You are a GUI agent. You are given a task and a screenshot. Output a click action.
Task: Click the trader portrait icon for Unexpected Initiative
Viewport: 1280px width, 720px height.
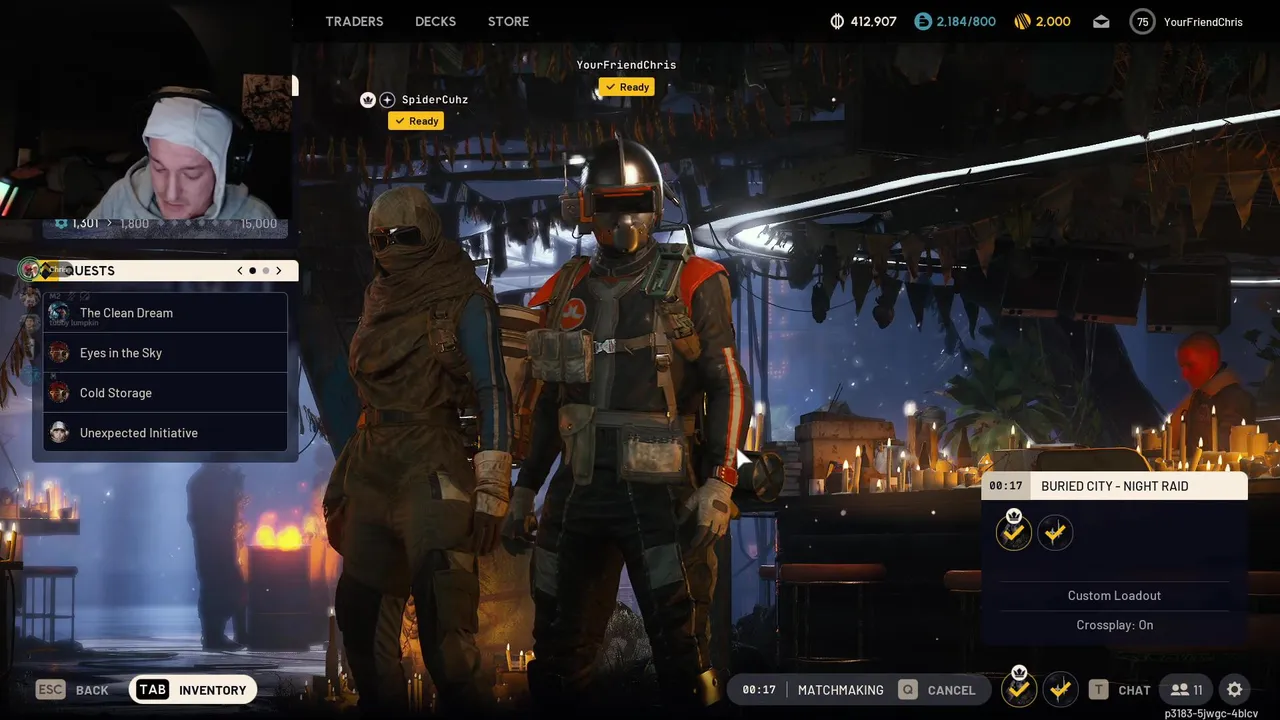[59, 433]
